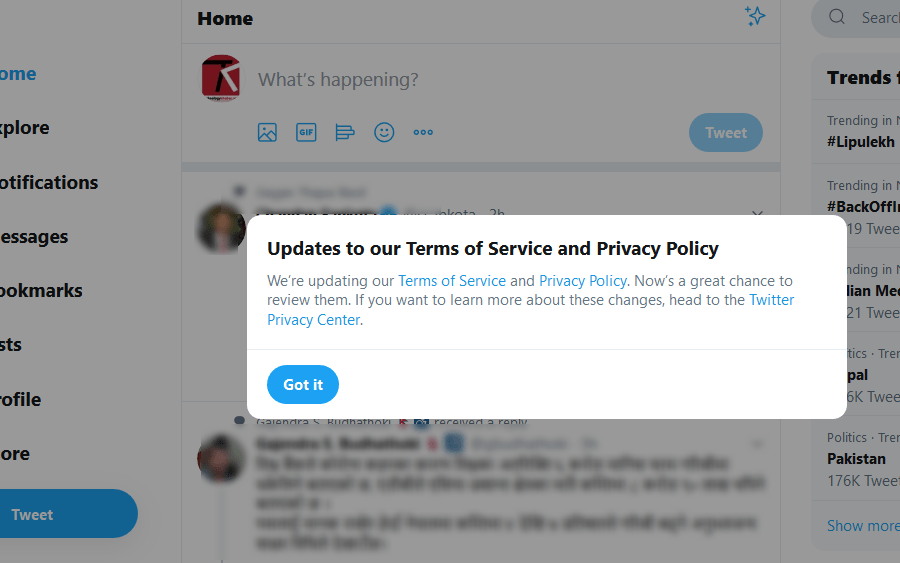Viewport: 900px width, 563px height.
Task: Open the emoji picker icon
Action: coord(384,132)
